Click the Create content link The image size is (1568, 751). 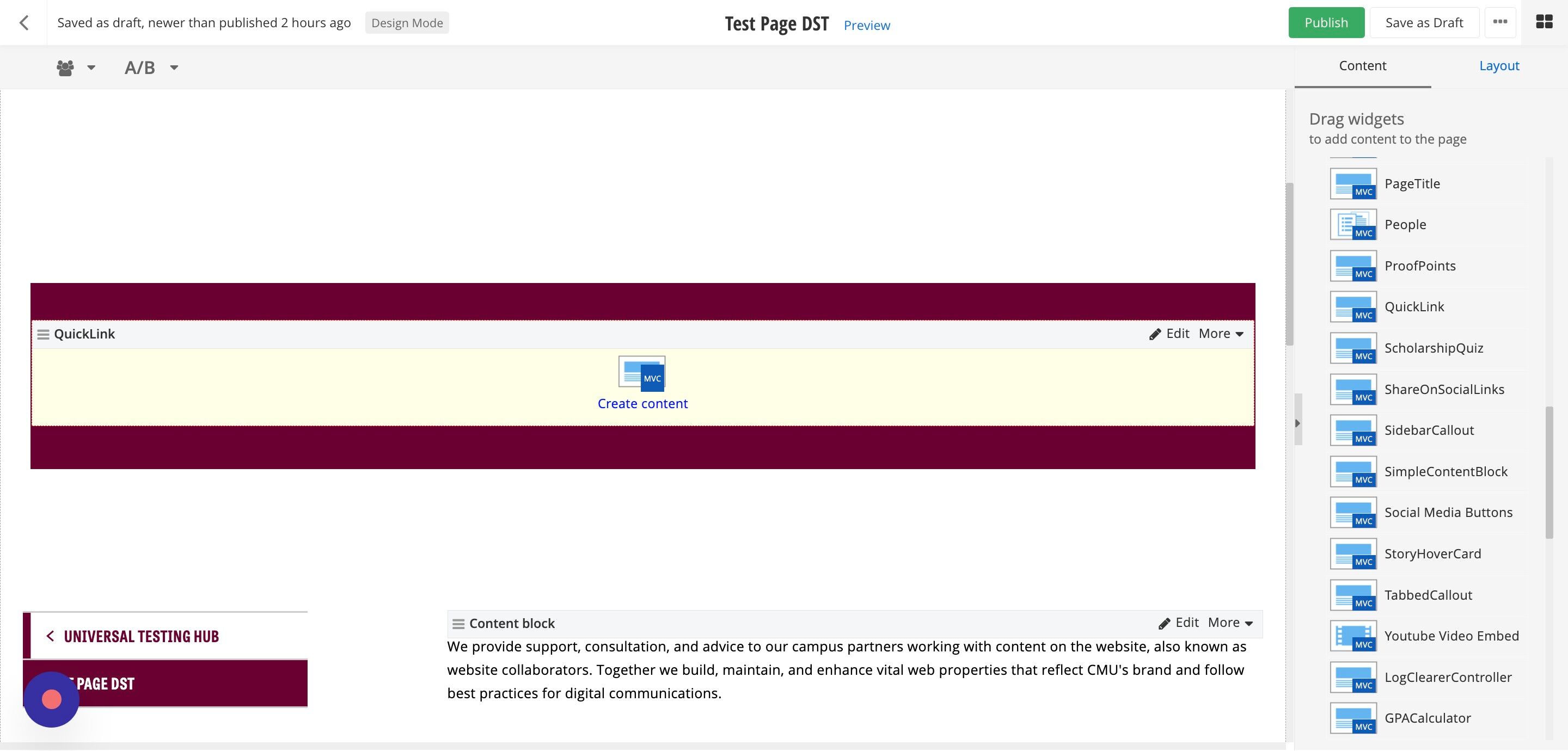coord(642,403)
